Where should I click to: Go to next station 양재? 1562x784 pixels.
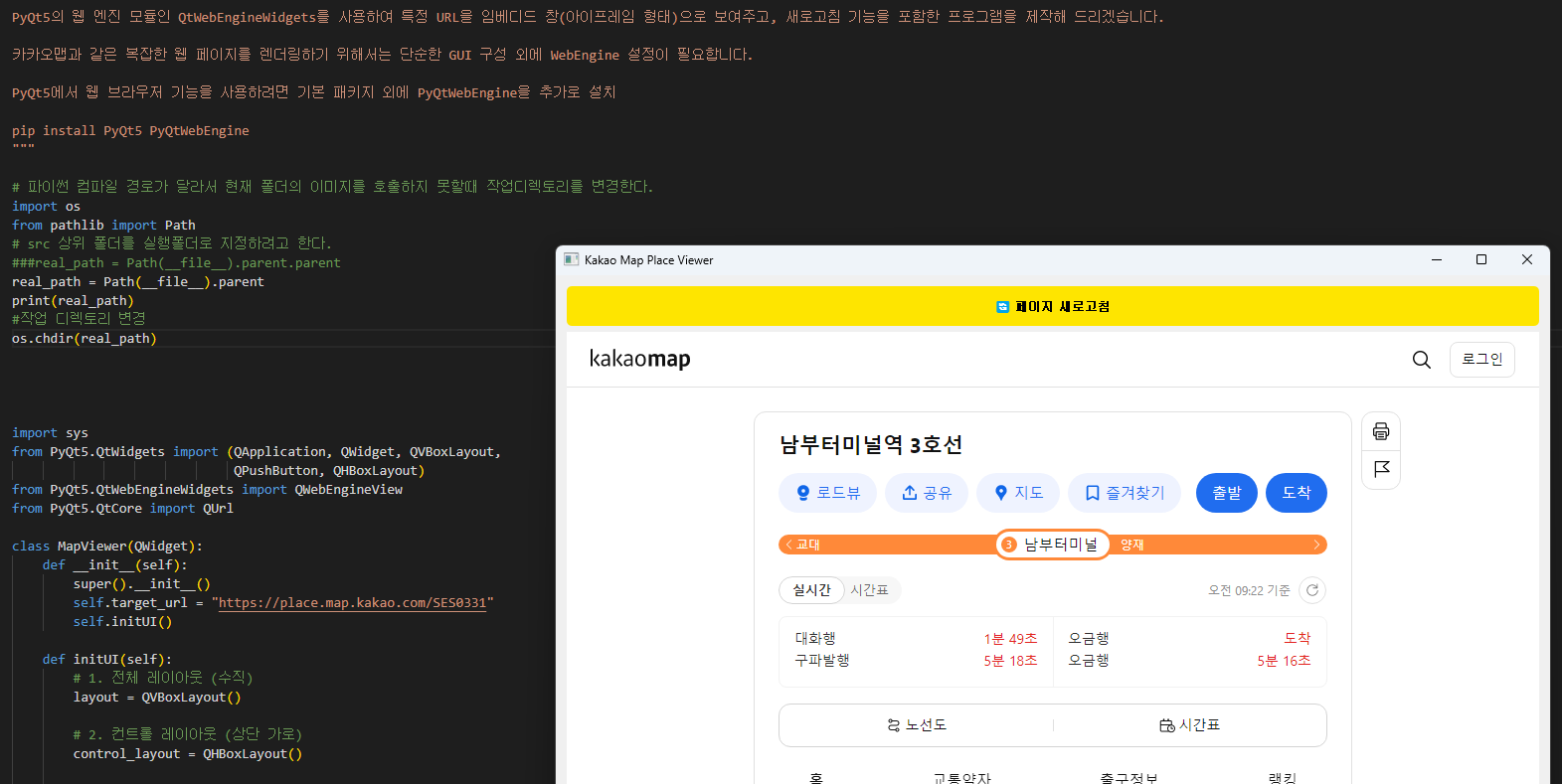click(1132, 545)
